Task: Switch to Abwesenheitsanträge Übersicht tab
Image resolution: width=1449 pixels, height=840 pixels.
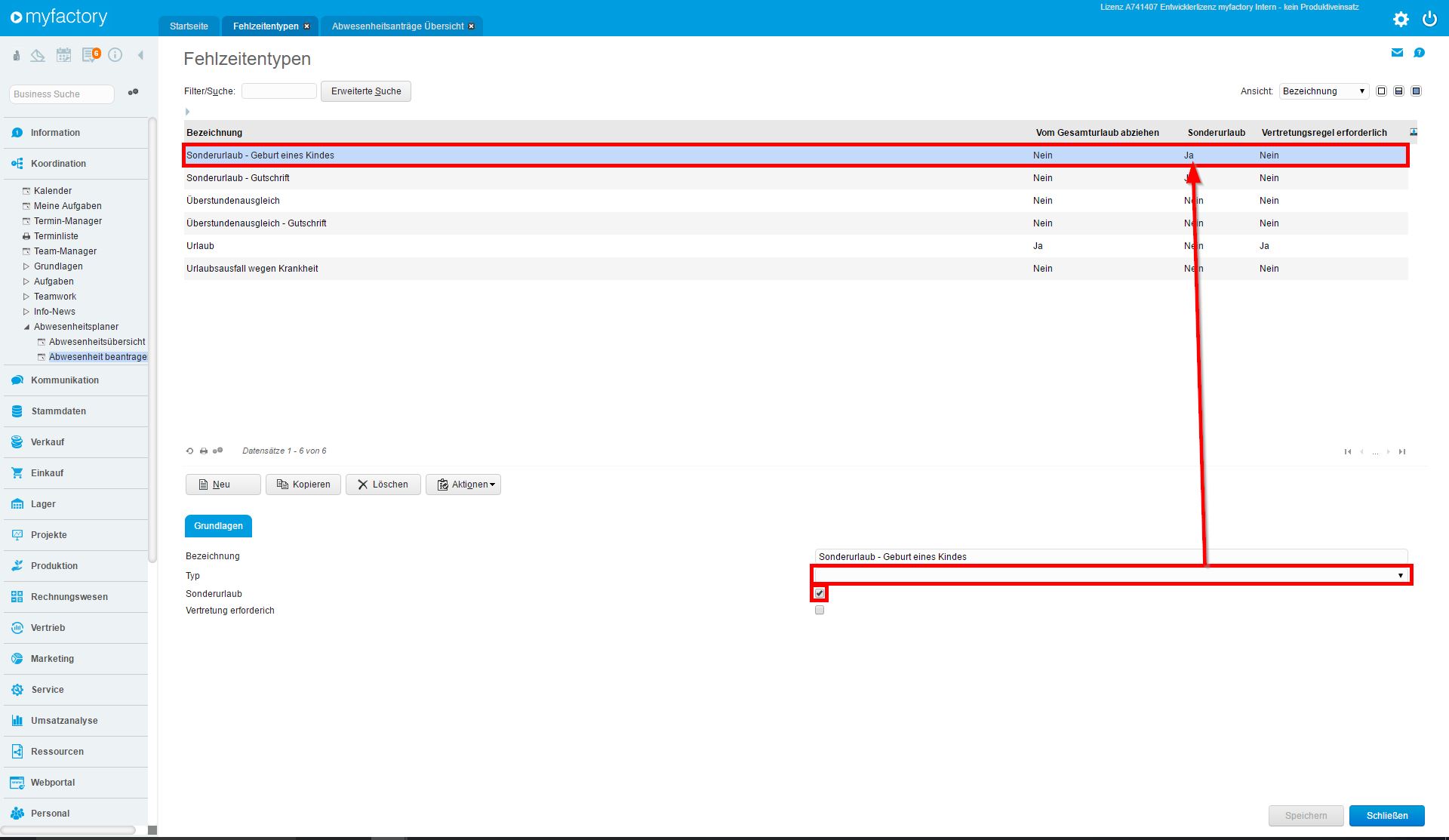Action: pyautogui.click(x=398, y=26)
